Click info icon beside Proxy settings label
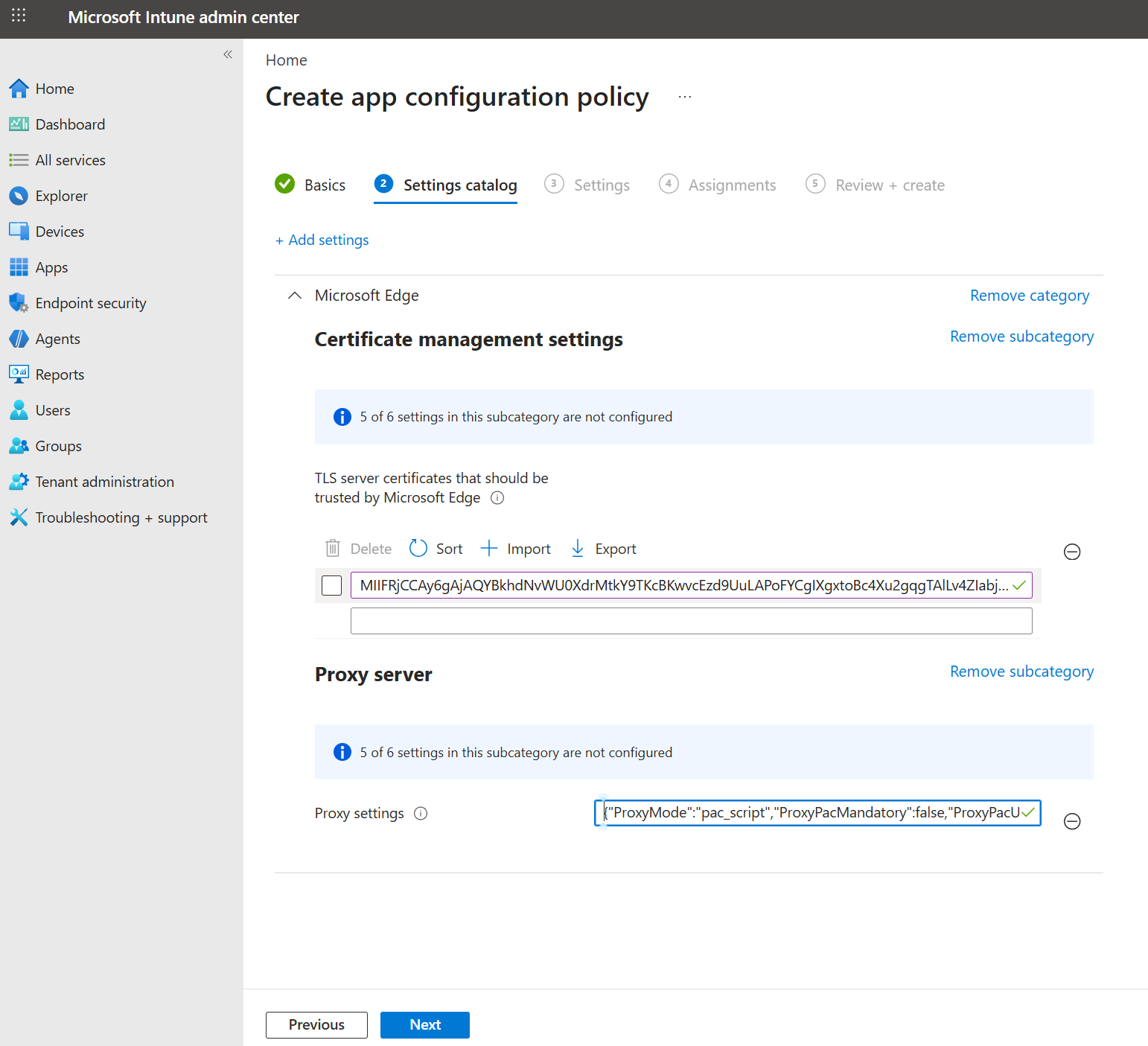Viewport: 1148px width, 1046px height. click(x=421, y=814)
